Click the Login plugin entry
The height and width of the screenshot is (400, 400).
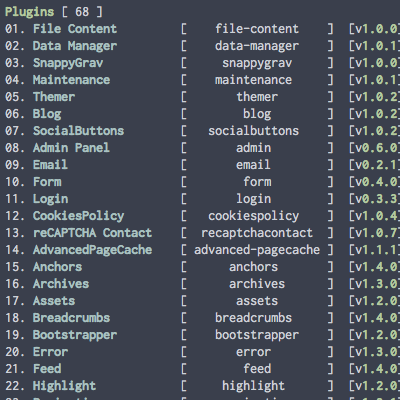pos(51,199)
